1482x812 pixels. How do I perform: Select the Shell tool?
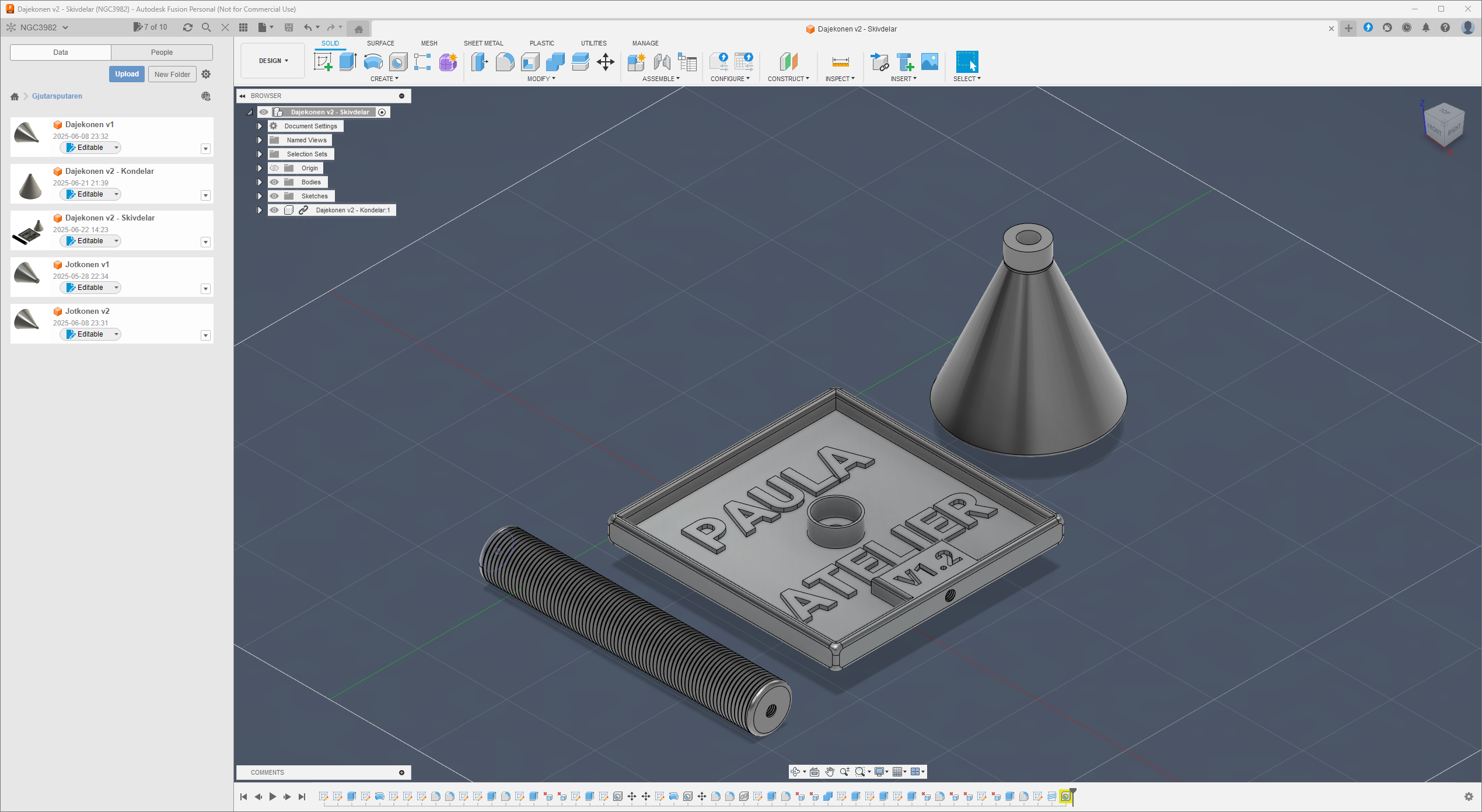pos(530,62)
